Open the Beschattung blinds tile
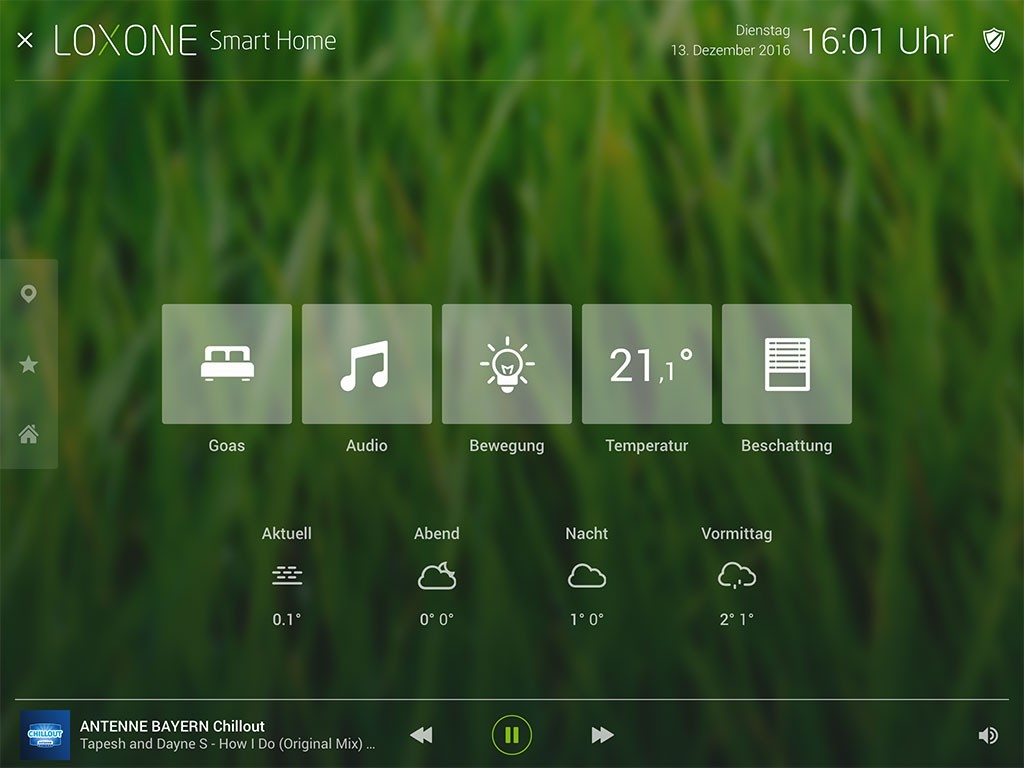Image resolution: width=1024 pixels, height=768 pixels. [787, 364]
